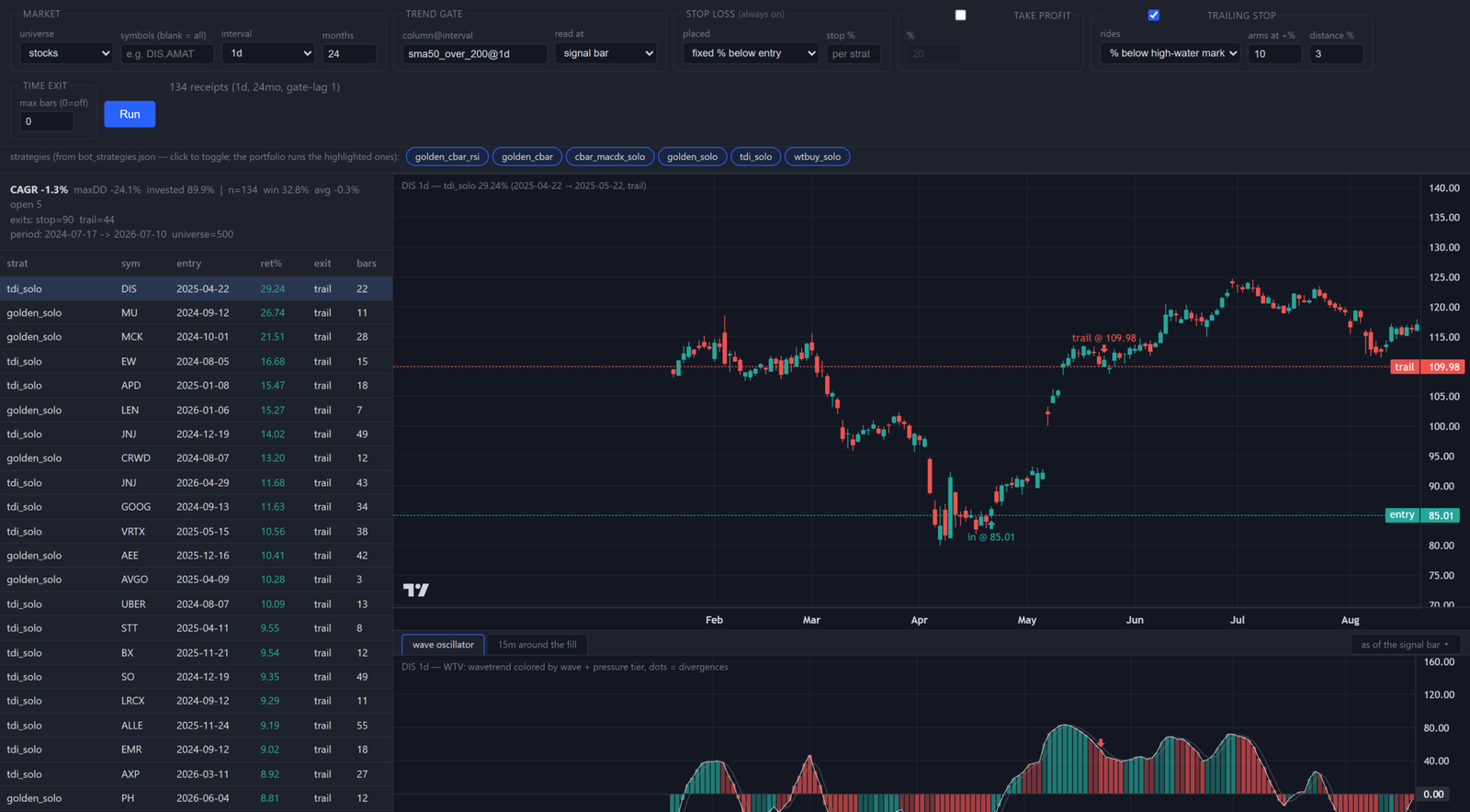This screenshot has width=1470, height=812.
Task: Select the BX 2025-11-21 trade row
Action: (x=196, y=652)
